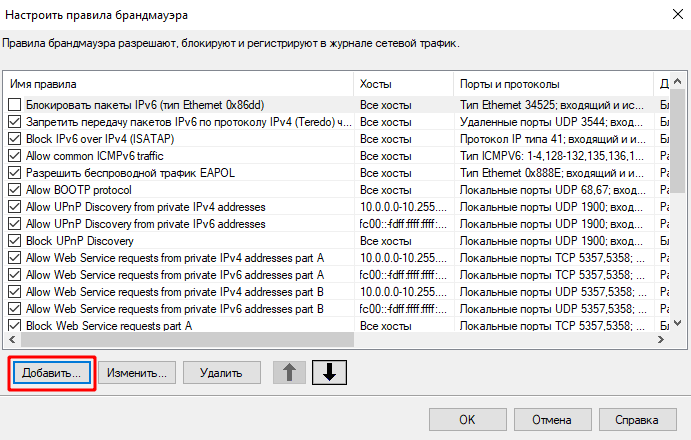Viewport: 691px width, 440px height.
Task: Disable the Allow BOOTP protocol checkbox
Action: [14, 190]
